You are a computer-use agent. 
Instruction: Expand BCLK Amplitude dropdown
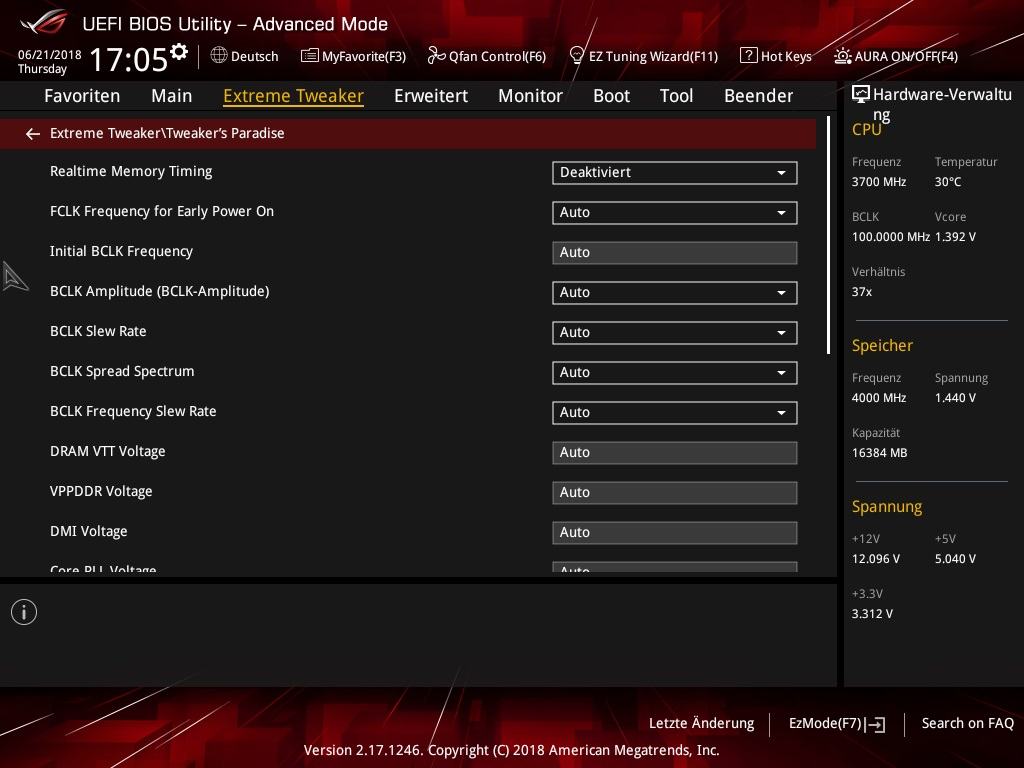click(675, 293)
